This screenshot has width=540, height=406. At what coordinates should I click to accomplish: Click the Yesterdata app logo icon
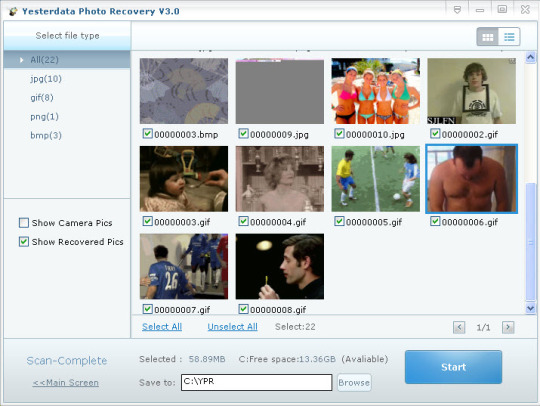pos(13,11)
